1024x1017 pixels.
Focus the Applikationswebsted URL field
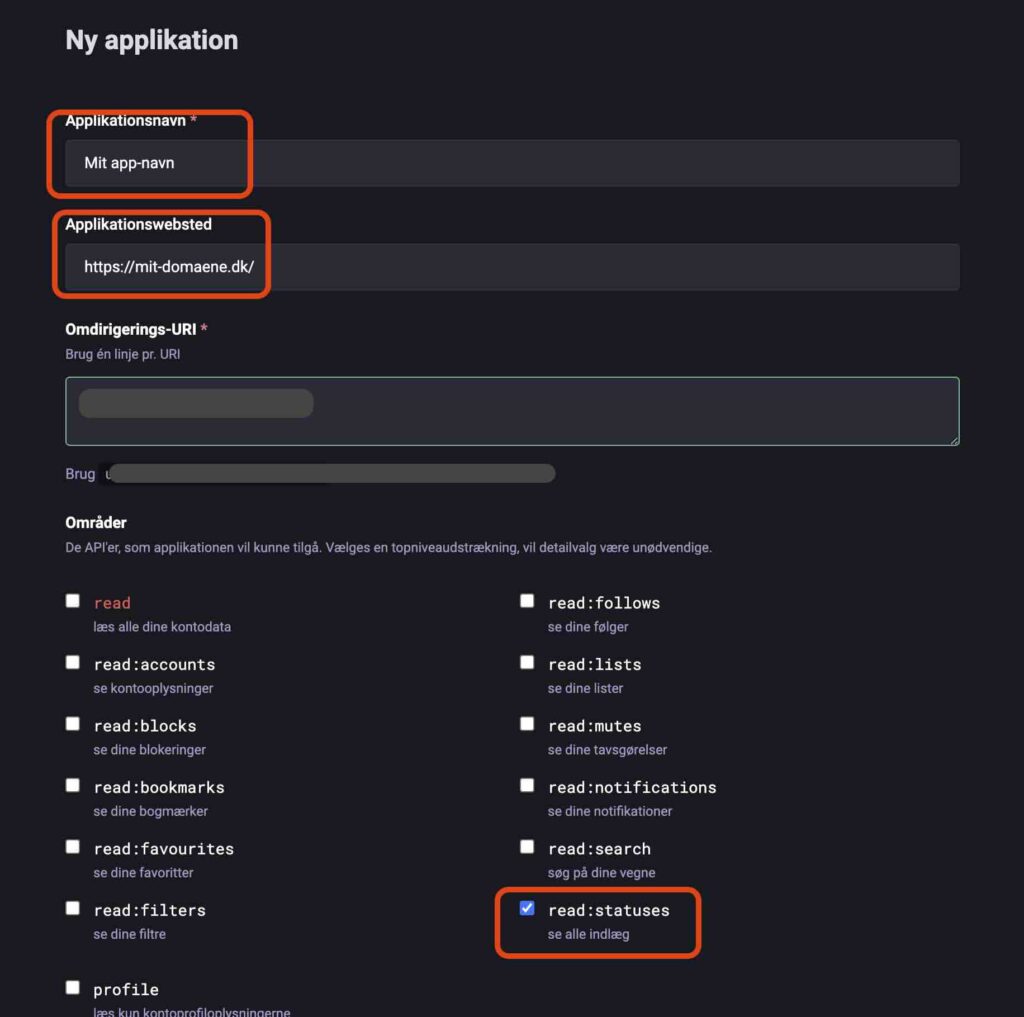512,267
